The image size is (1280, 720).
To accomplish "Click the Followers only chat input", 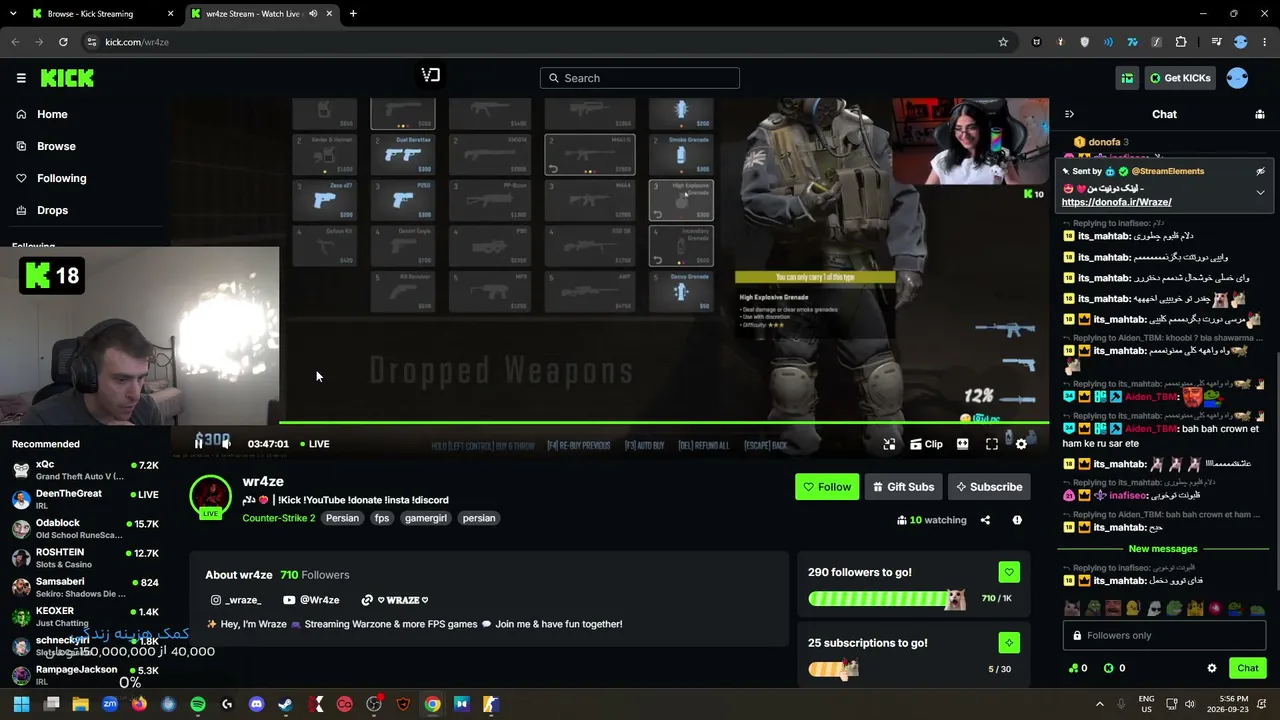I will coord(1164,635).
